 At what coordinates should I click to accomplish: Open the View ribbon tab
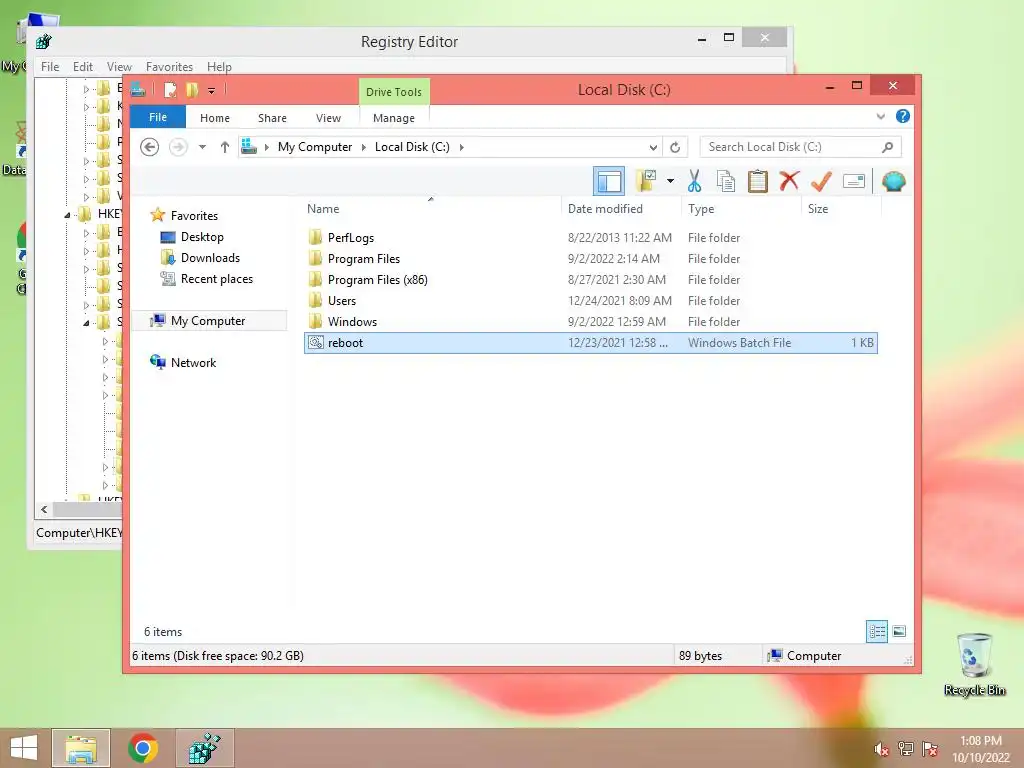328,118
